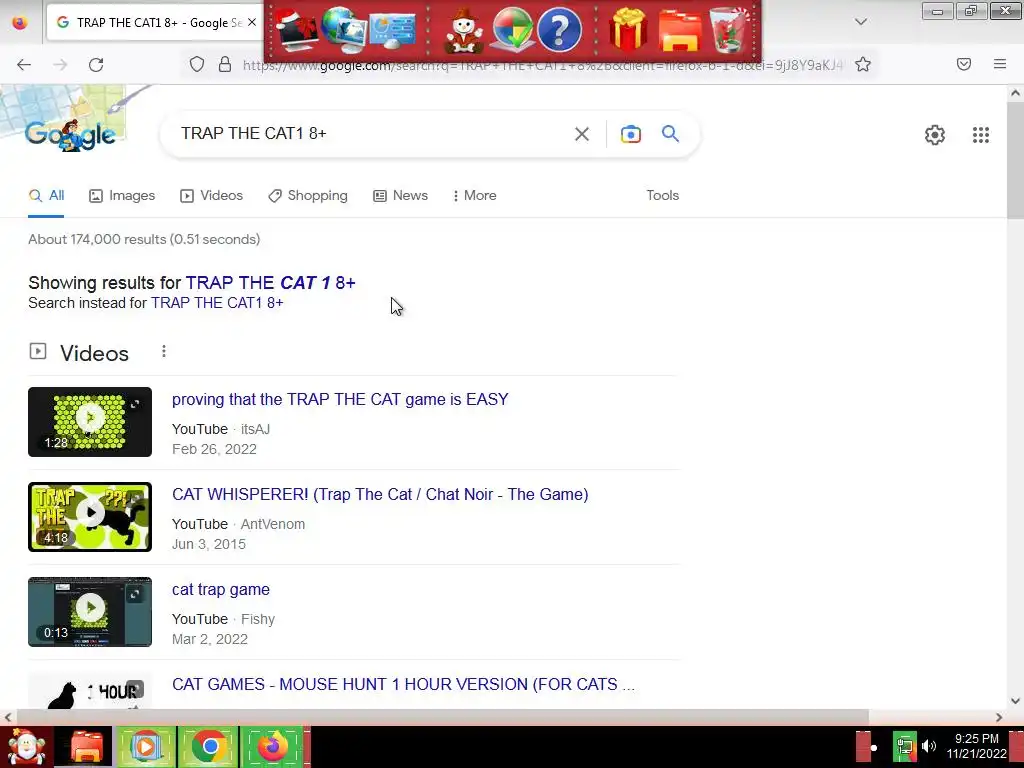Switch to Images results tab
The image size is (1024, 768).
coord(122,196)
